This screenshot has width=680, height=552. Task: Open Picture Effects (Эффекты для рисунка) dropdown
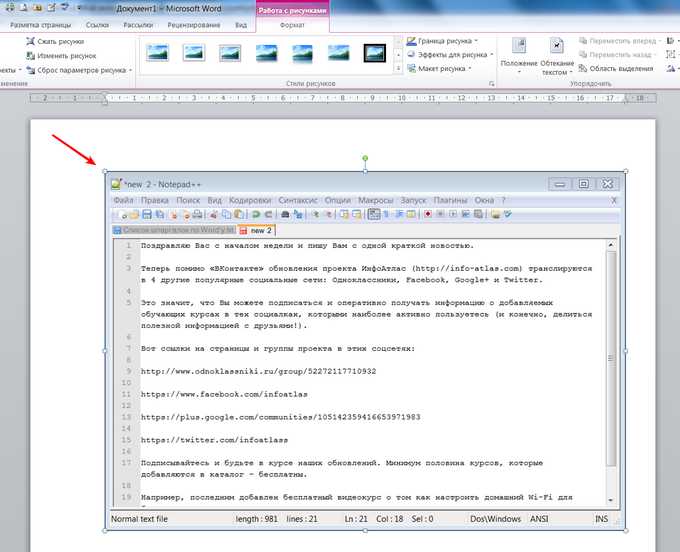450,55
